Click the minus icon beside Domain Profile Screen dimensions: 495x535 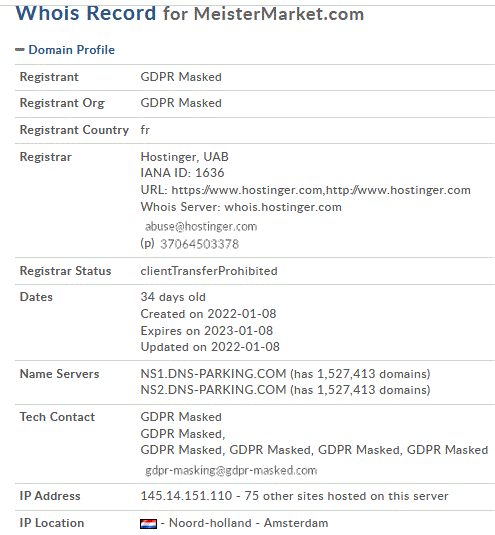point(20,50)
